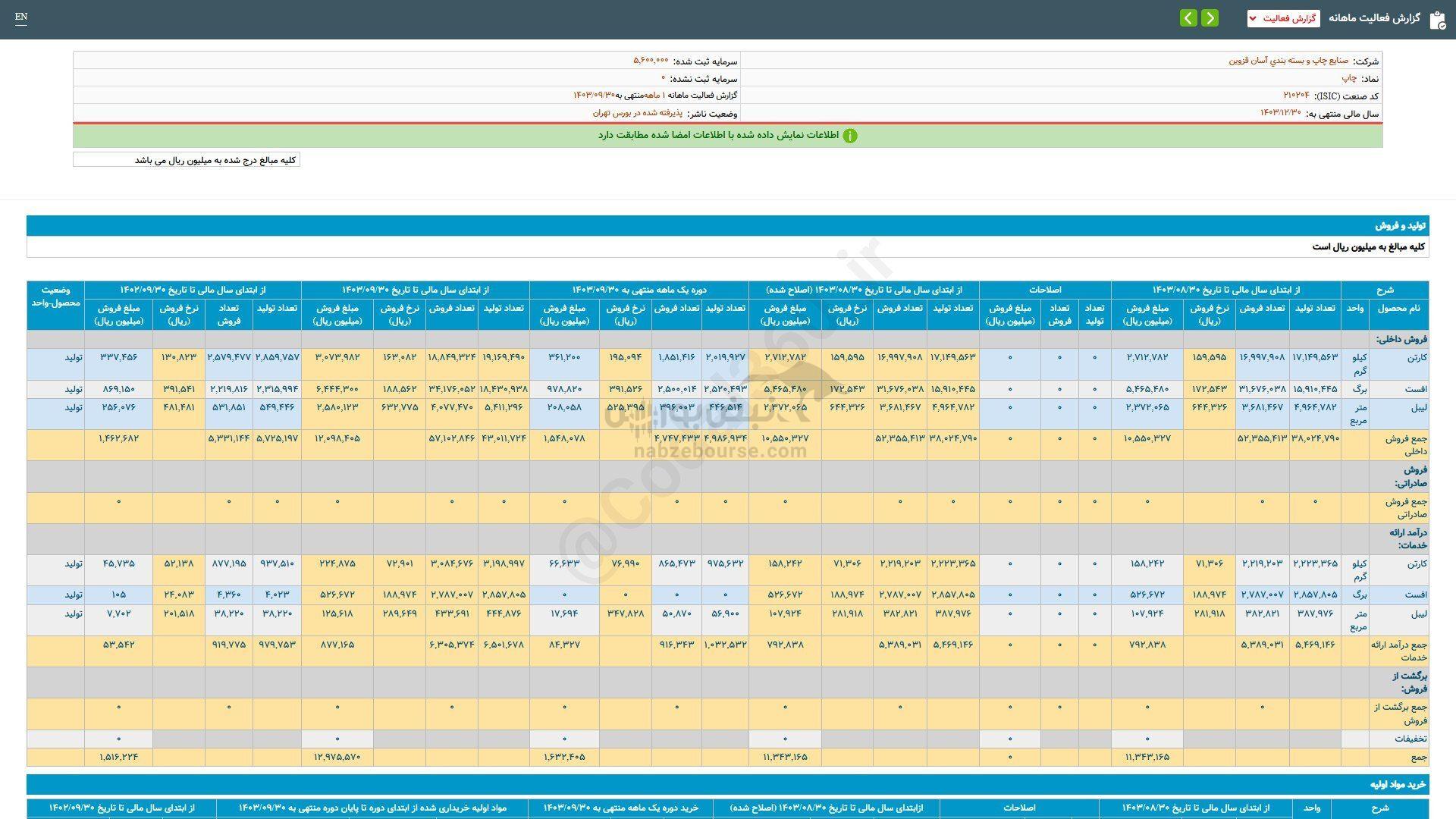This screenshot has height=819, width=1456.
Task: Click the green info icon in banner
Action: pyautogui.click(x=850, y=136)
